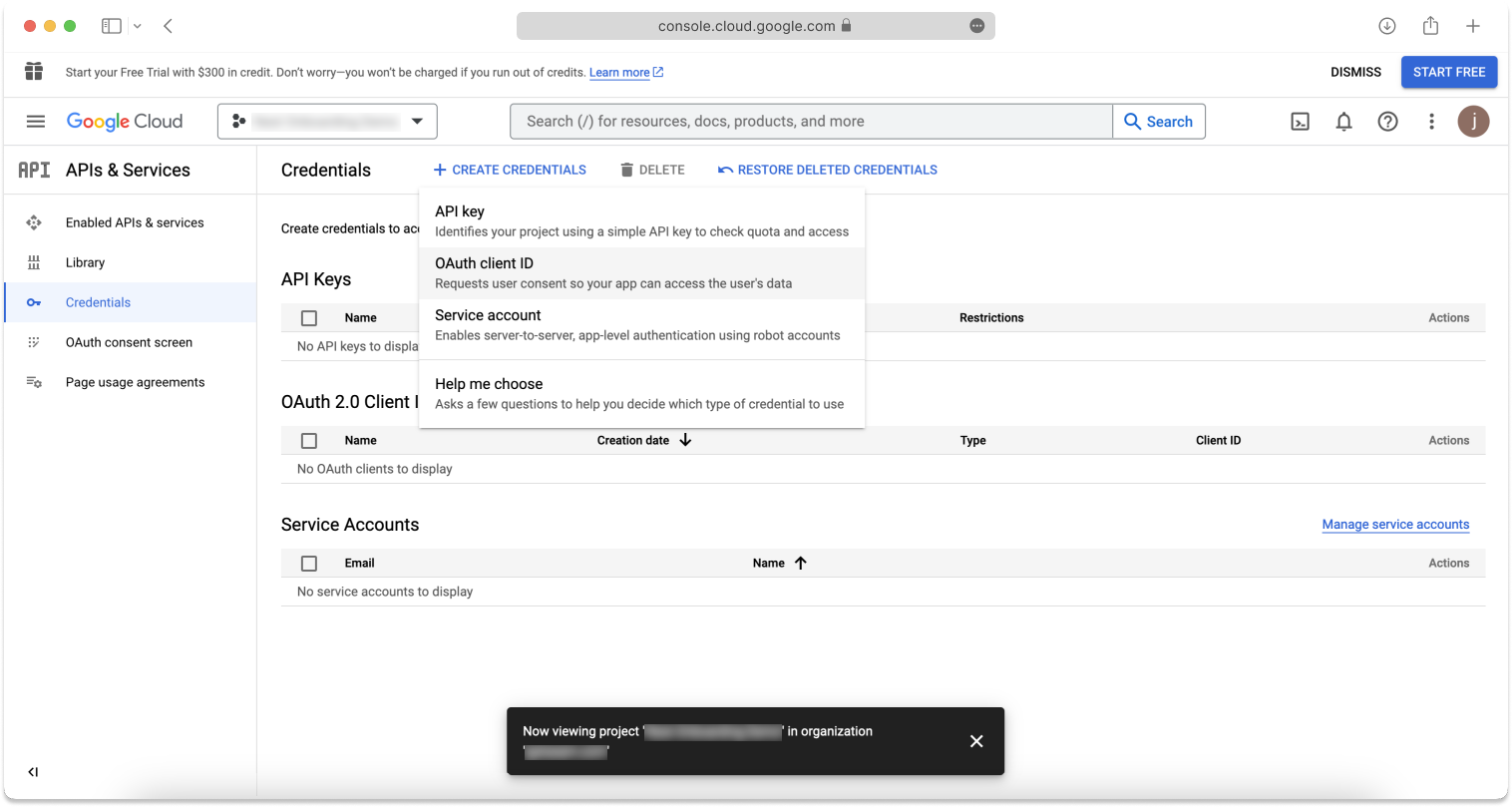Collapse the sidebar using bottom arrow icon
This screenshot has height=807, width=1512.
(x=33, y=771)
